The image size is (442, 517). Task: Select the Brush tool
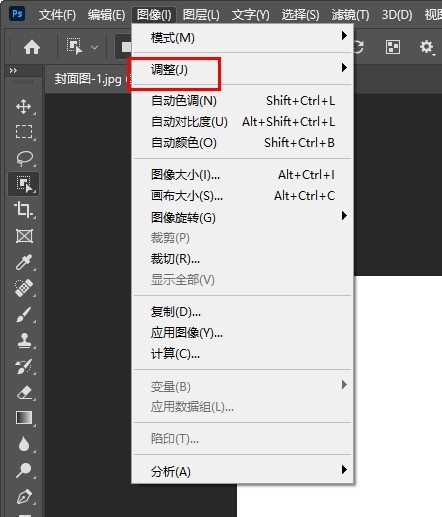pyautogui.click(x=24, y=314)
